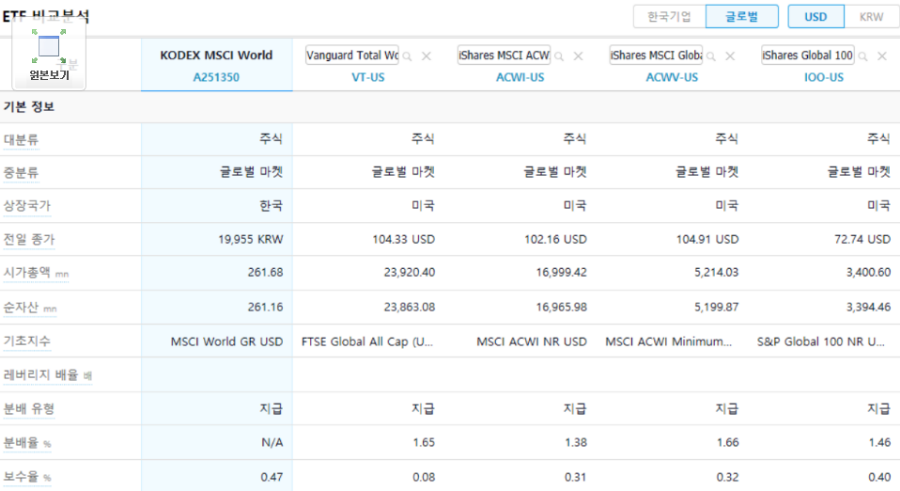Open the IOO-US ticker link

pyautogui.click(x=824, y=77)
